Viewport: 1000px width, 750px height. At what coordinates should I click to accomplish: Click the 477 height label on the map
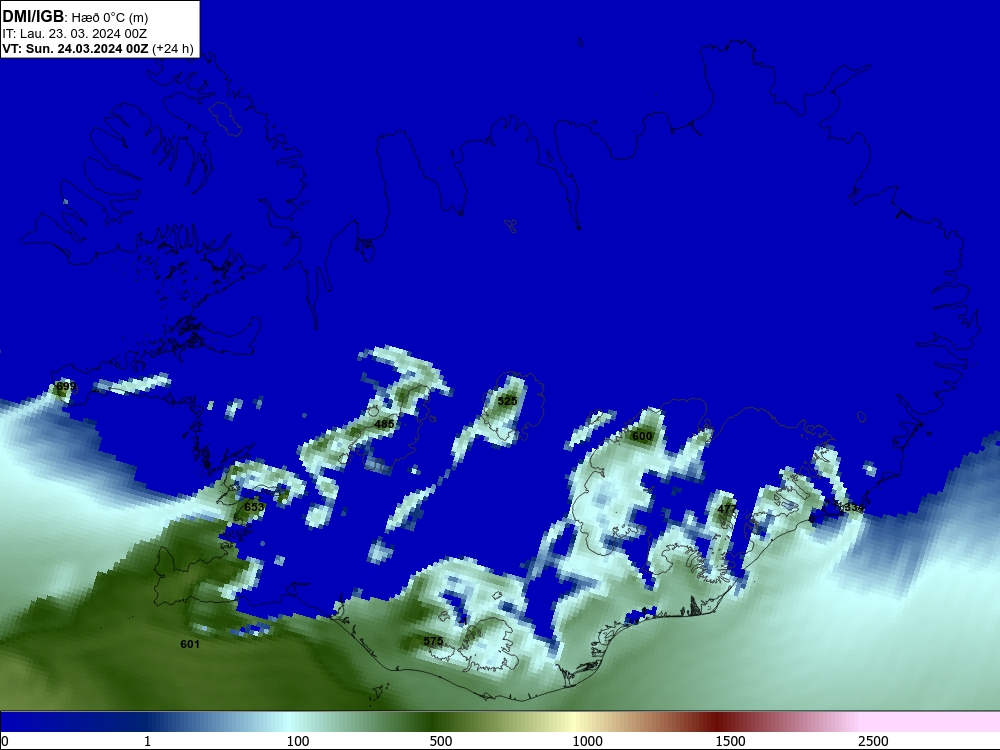tap(727, 509)
